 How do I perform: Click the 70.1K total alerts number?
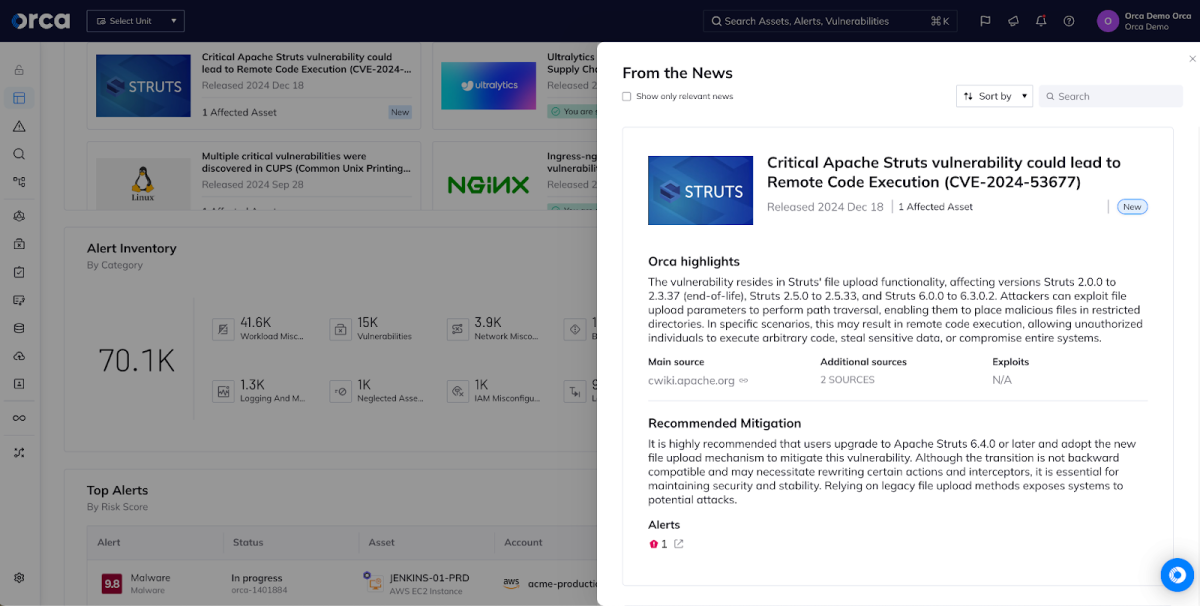(x=137, y=360)
